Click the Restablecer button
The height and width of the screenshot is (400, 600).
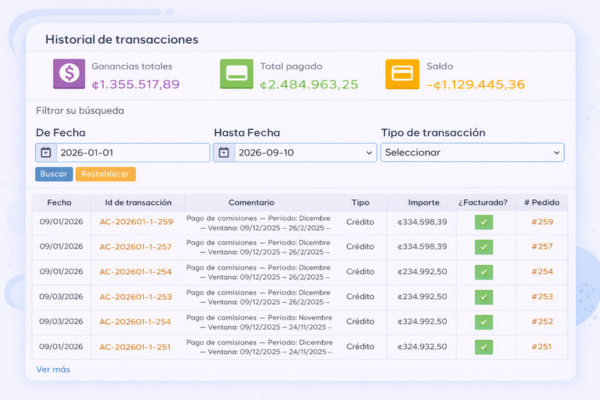(x=106, y=174)
